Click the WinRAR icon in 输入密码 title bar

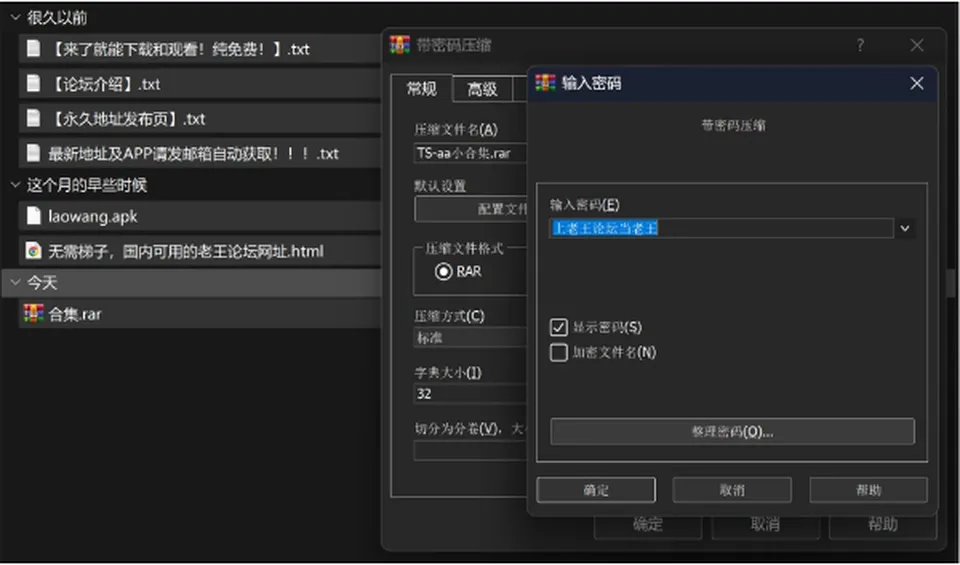click(x=545, y=83)
